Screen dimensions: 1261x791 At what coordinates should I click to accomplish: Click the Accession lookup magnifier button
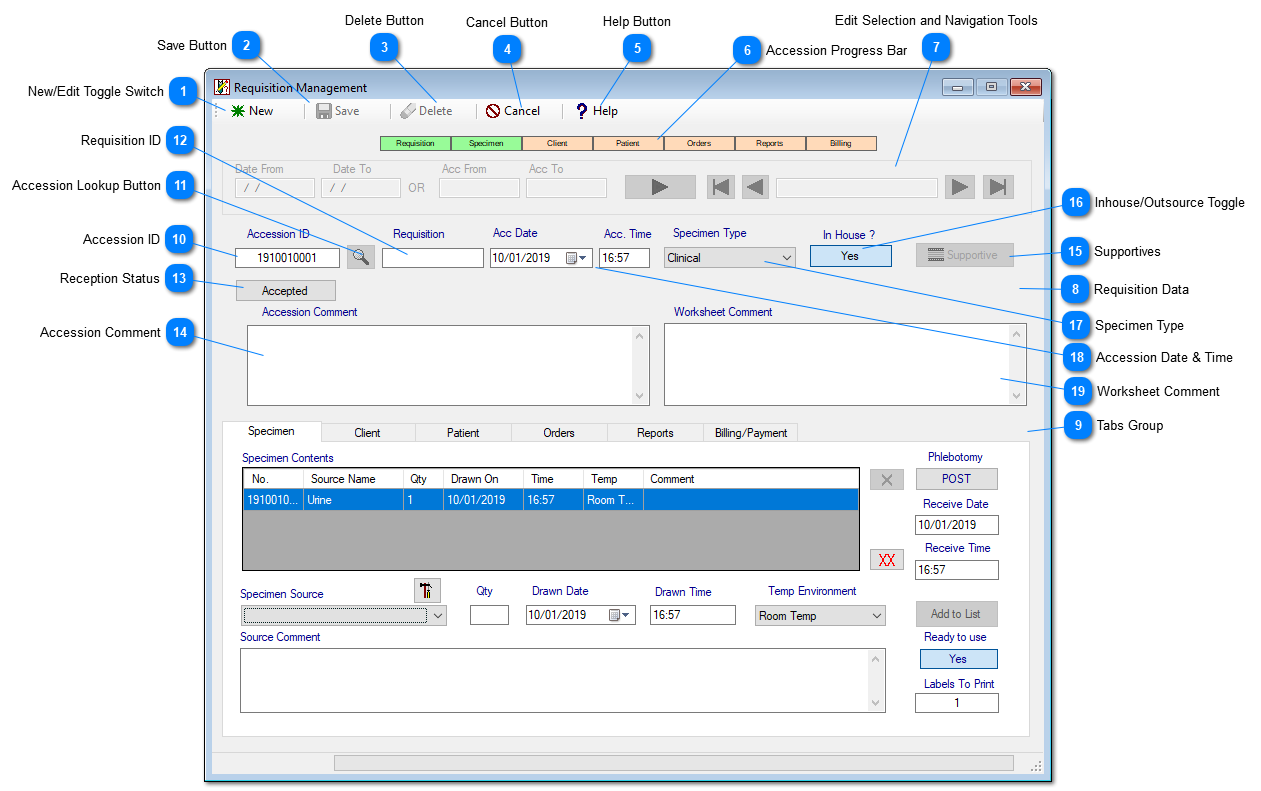pyautogui.click(x=361, y=257)
